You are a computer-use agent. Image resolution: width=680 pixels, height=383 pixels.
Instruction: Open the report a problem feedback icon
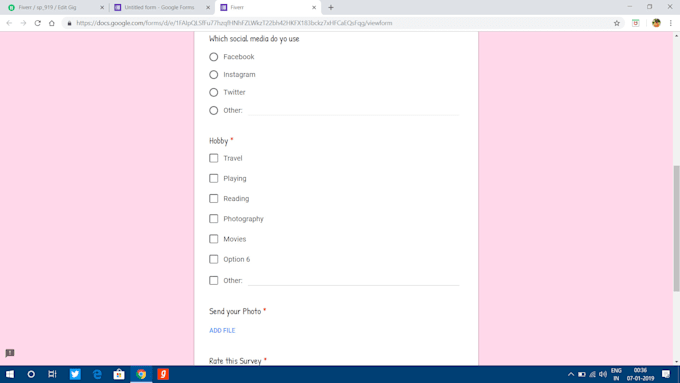point(10,353)
